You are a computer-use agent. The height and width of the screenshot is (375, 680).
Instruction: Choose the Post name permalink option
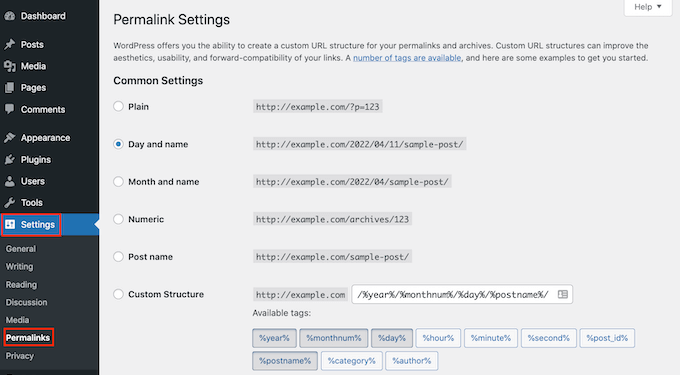pyautogui.click(x=118, y=257)
